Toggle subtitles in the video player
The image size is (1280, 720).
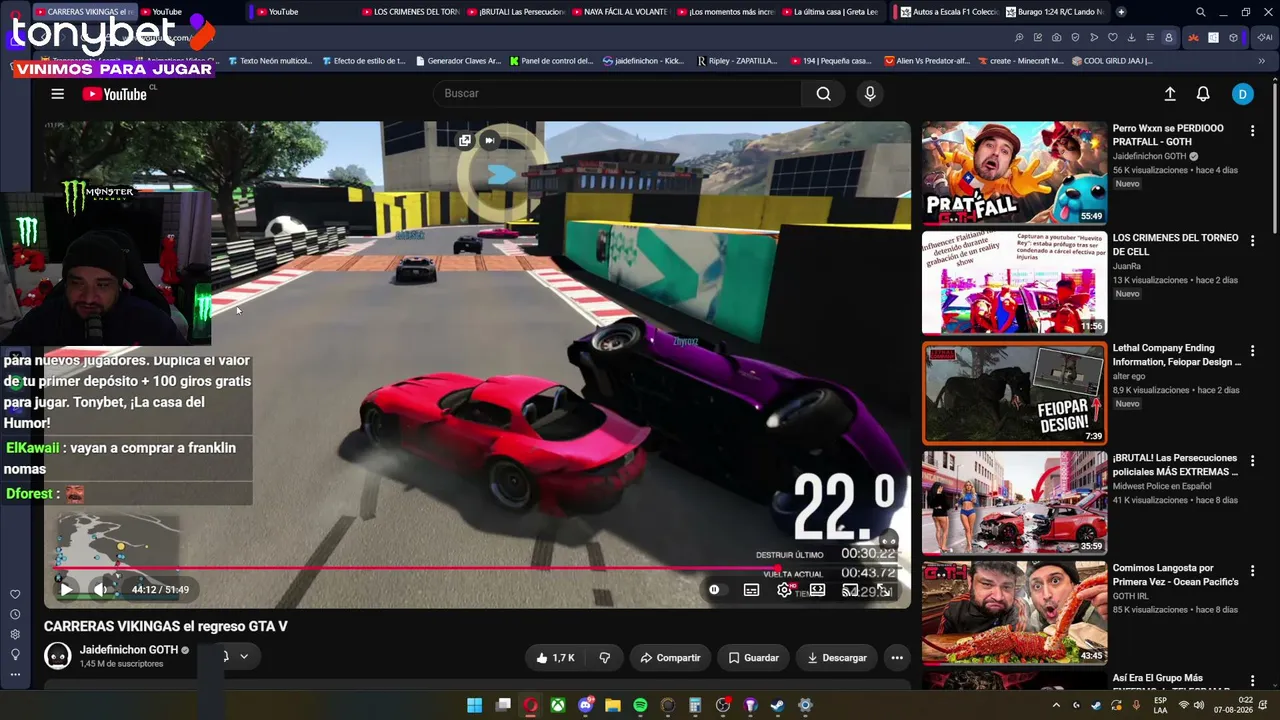click(x=751, y=590)
